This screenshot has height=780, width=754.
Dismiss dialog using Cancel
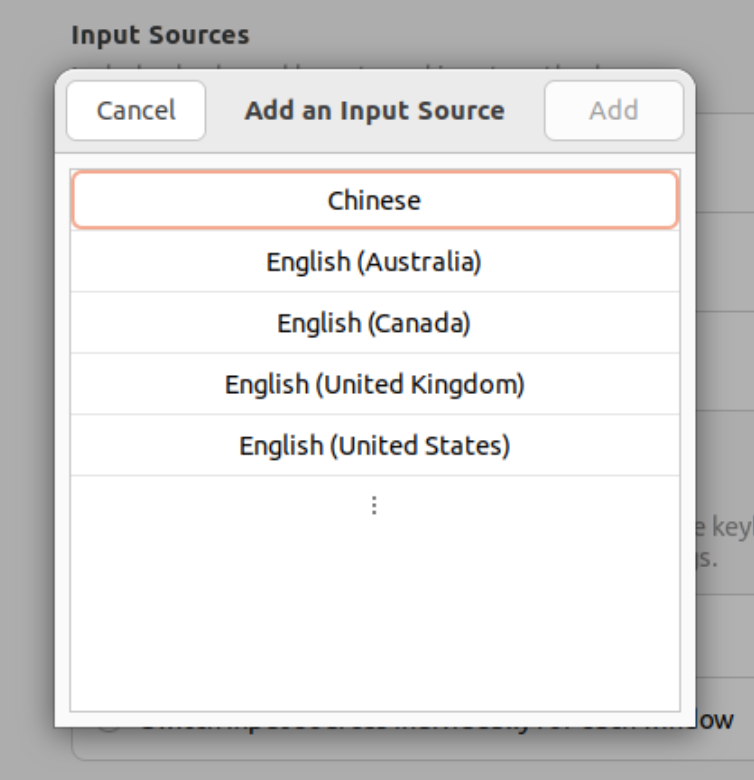click(136, 110)
